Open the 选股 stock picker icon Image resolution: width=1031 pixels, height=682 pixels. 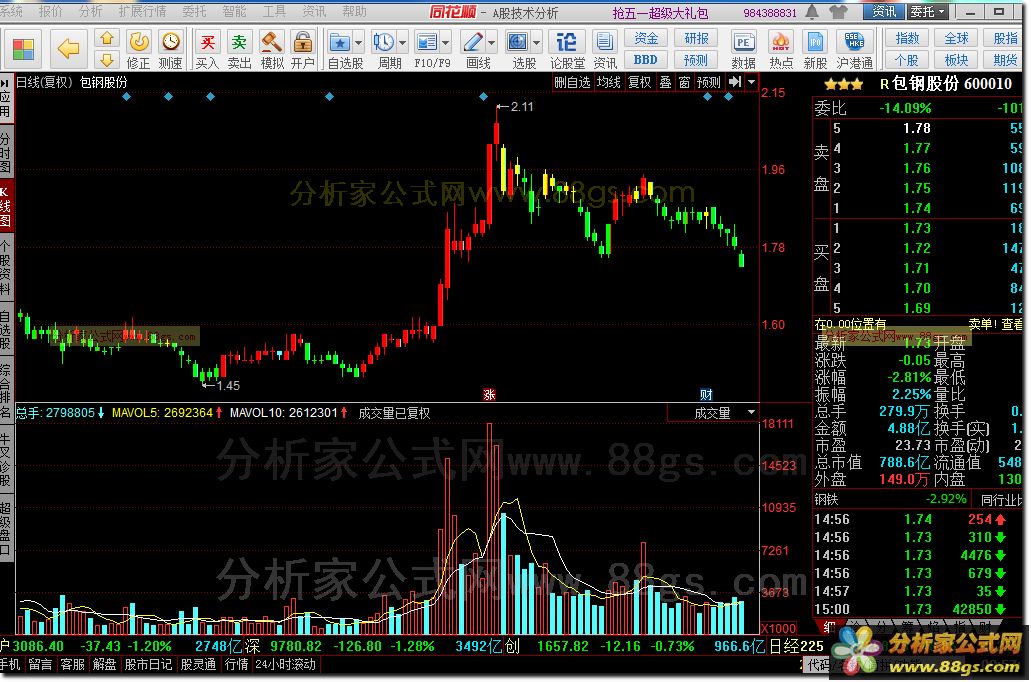coord(517,43)
